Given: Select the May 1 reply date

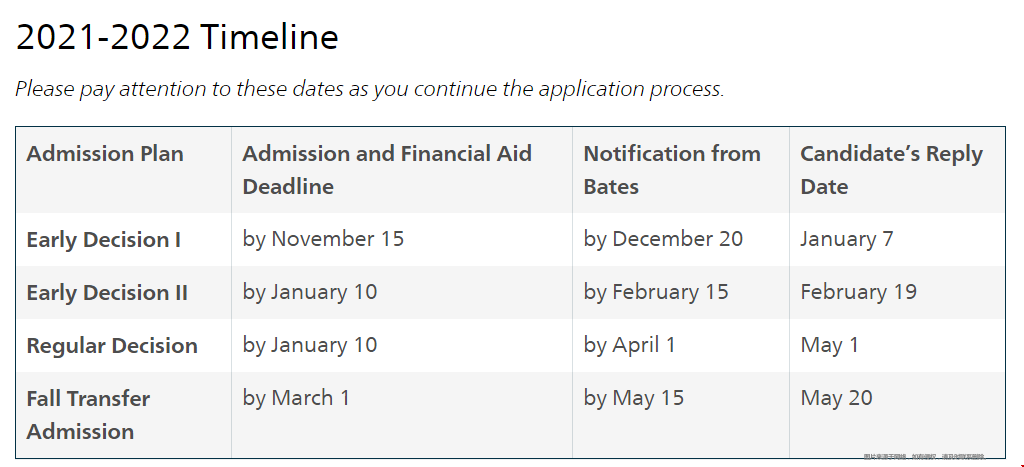Looking at the screenshot, I should pyautogui.click(x=829, y=345).
